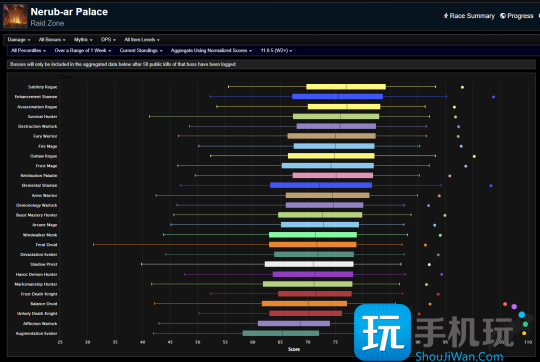Click the yellow Subtlety Rogue box bar
The height and width of the screenshot is (362, 540).
coord(346,87)
